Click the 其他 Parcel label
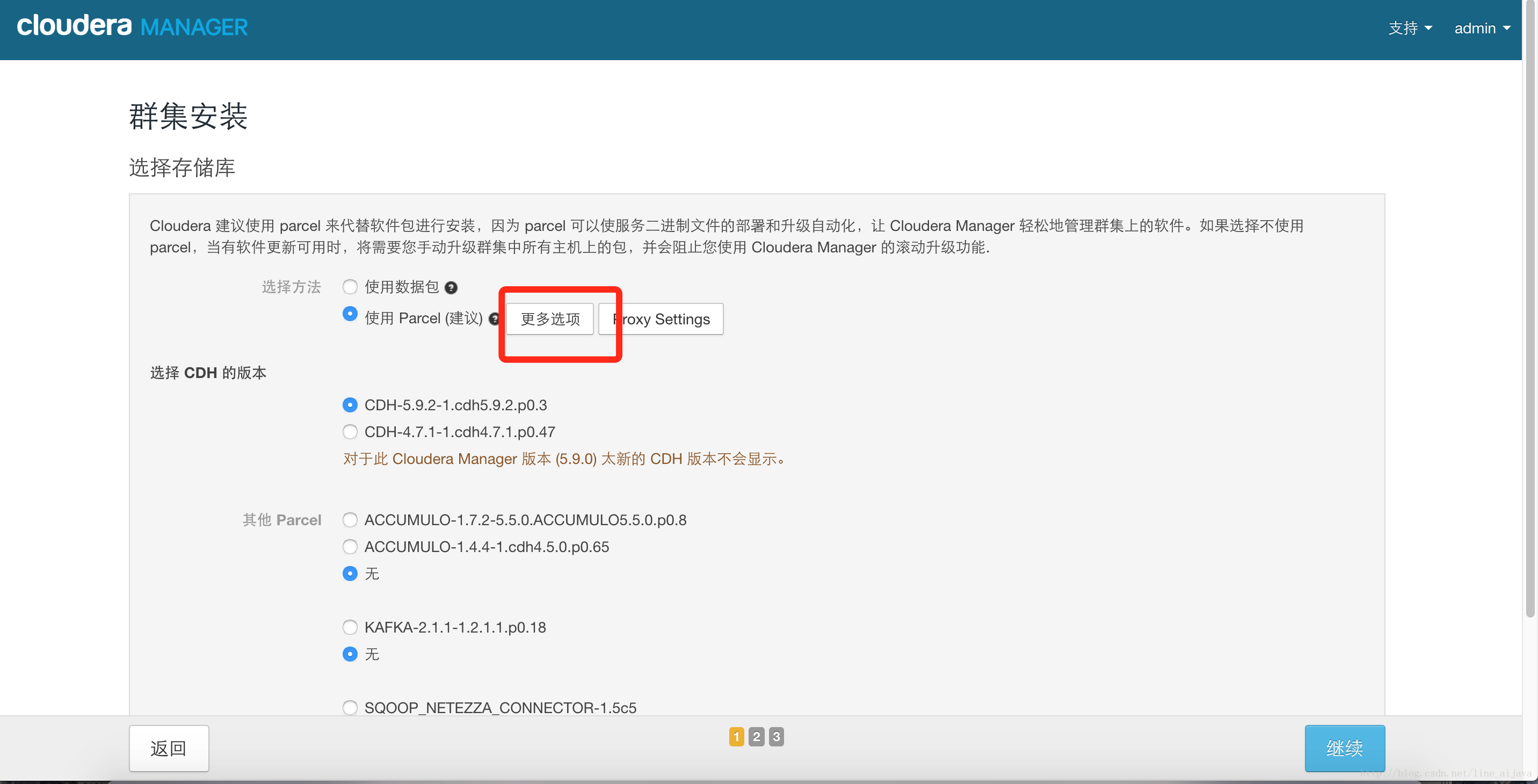1538x784 pixels. 282,520
